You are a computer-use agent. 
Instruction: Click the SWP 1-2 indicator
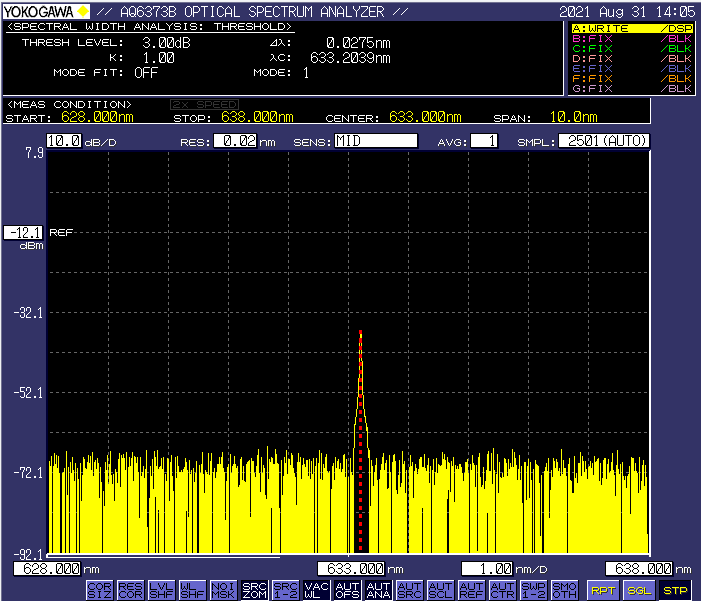533,590
